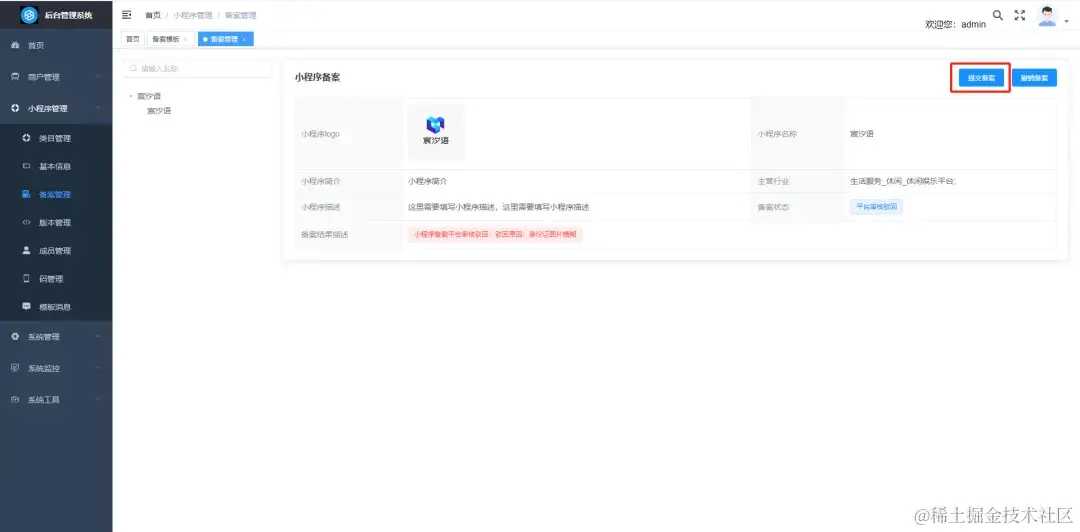The width and height of the screenshot is (1080, 532).
Task: Click the 请输入名称 search field
Action: pos(198,69)
